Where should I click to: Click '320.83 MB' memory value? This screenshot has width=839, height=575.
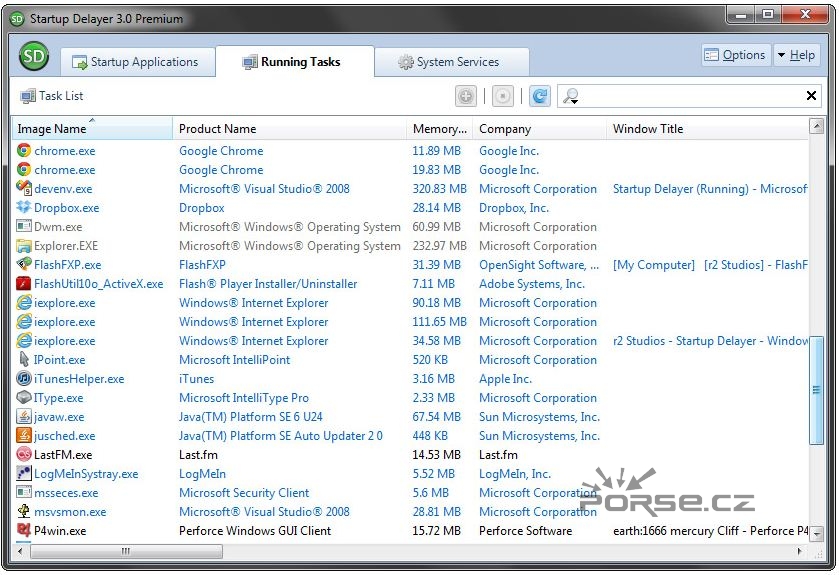[x=439, y=189]
